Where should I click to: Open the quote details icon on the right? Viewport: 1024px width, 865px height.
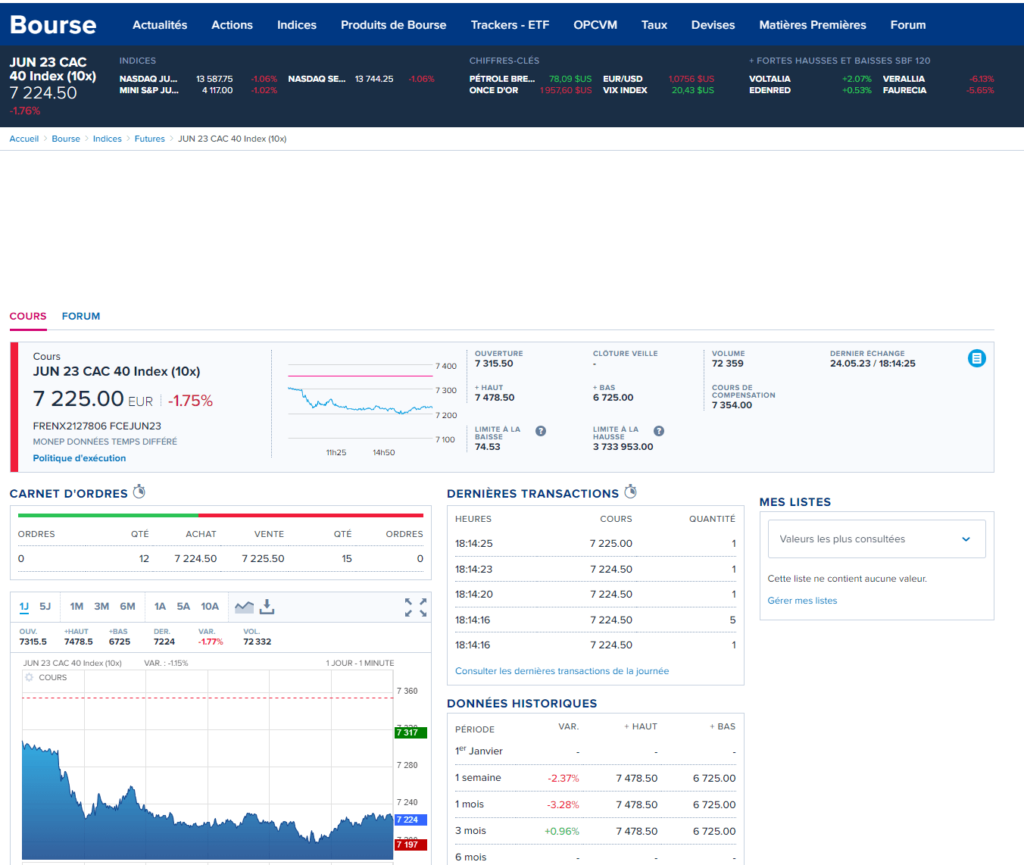pos(977,358)
